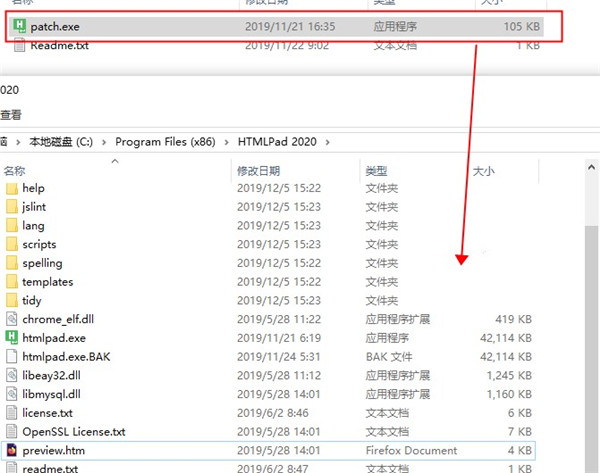Select the jslint folder name
This screenshot has width=600, height=473.
point(34,207)
